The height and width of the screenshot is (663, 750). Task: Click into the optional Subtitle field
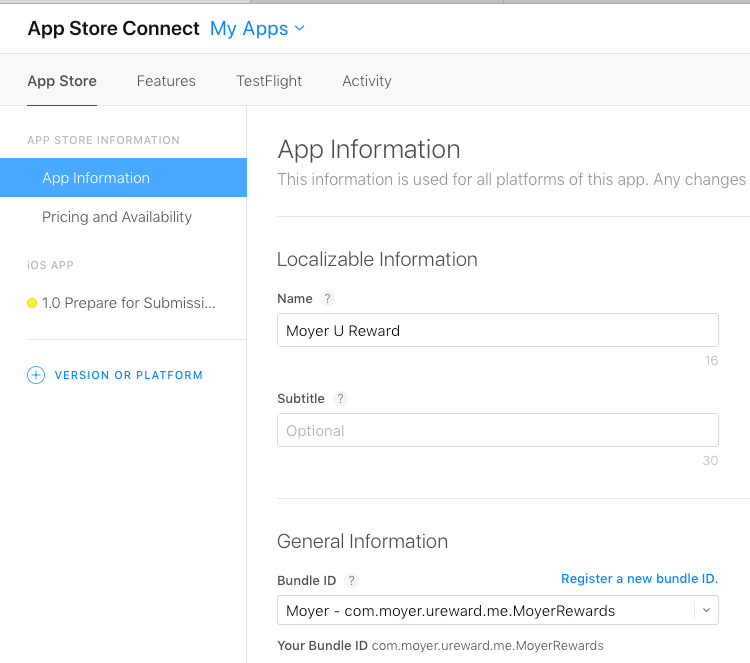497,430
